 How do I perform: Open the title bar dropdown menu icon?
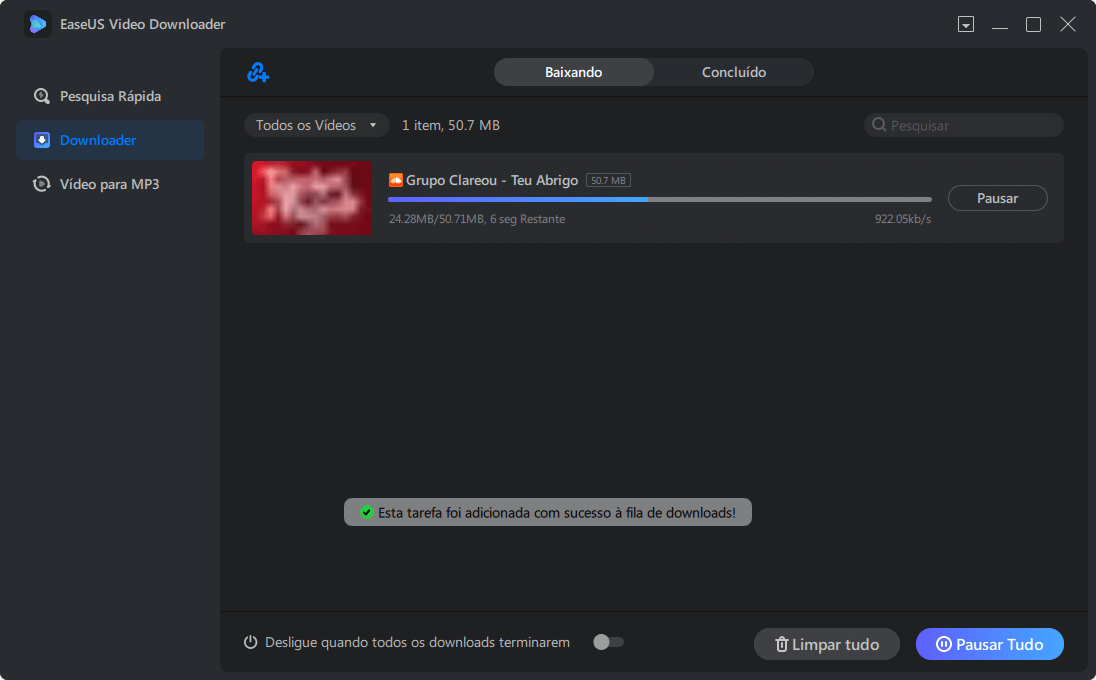(x=965, y=24)
